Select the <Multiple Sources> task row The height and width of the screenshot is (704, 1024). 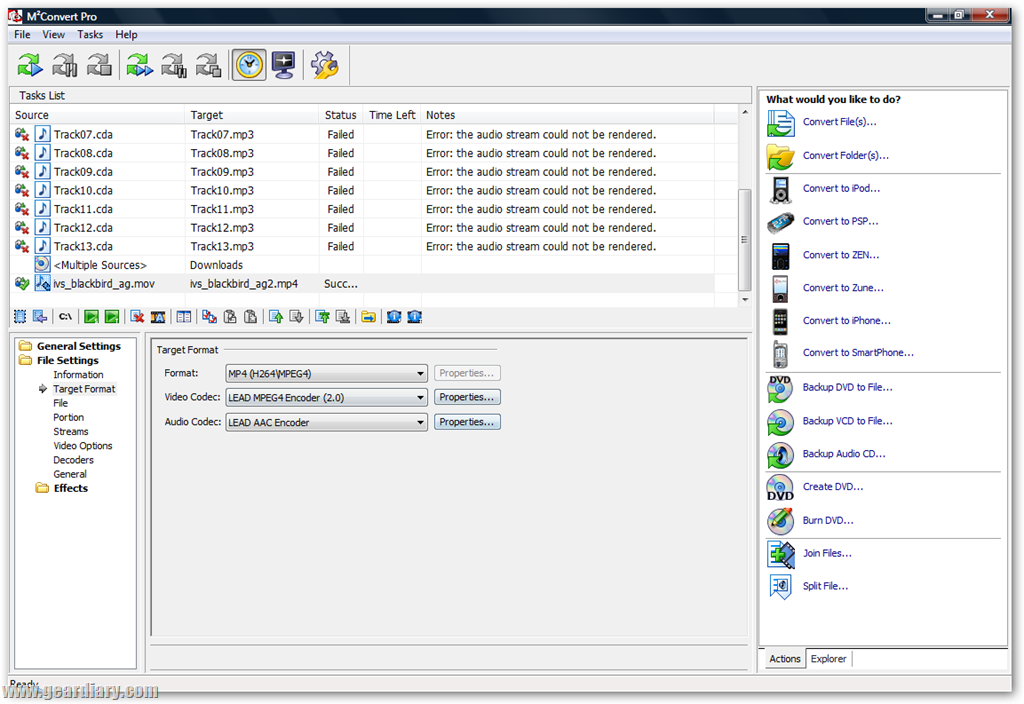click(364, 266)
